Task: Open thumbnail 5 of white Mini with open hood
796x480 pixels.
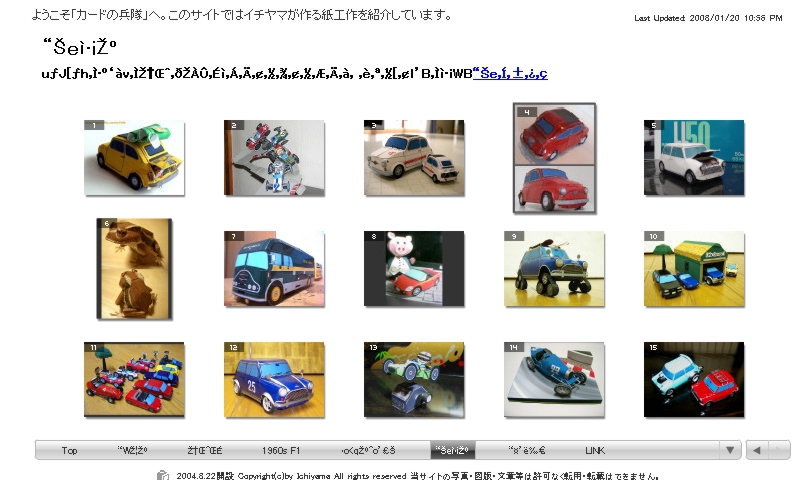Action: pyautogui.click(x=694, y=157)
